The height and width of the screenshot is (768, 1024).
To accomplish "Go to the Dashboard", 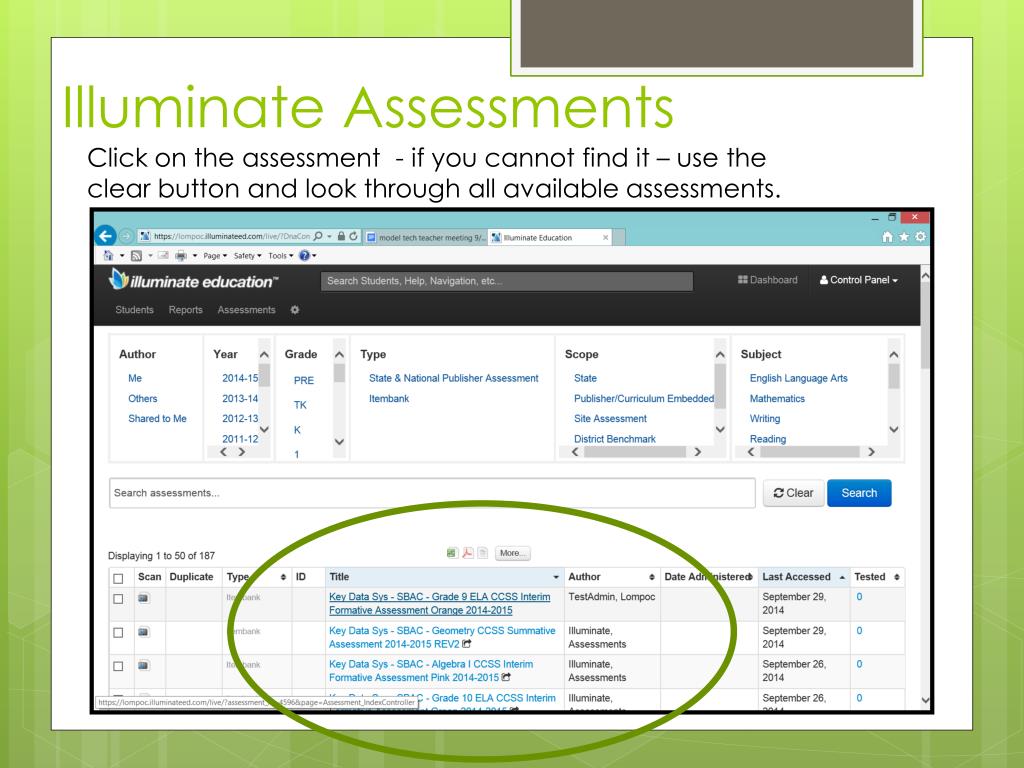I will click(x=767, y=280).
